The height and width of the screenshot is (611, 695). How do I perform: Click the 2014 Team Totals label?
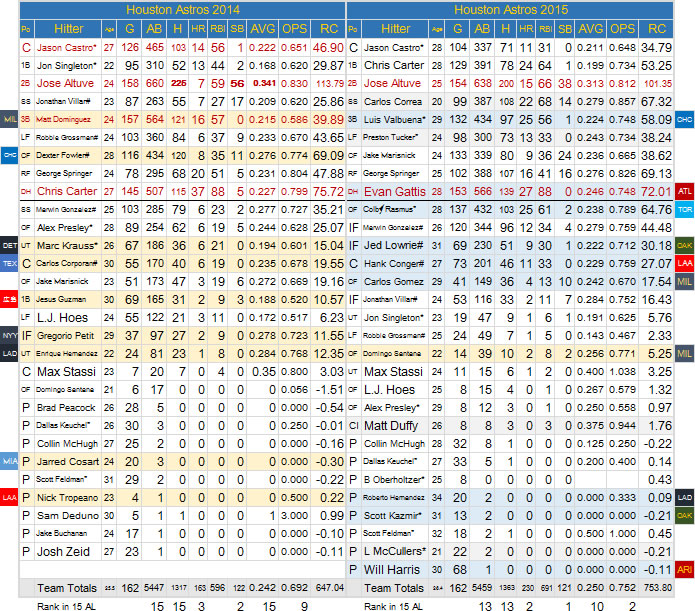66,588
